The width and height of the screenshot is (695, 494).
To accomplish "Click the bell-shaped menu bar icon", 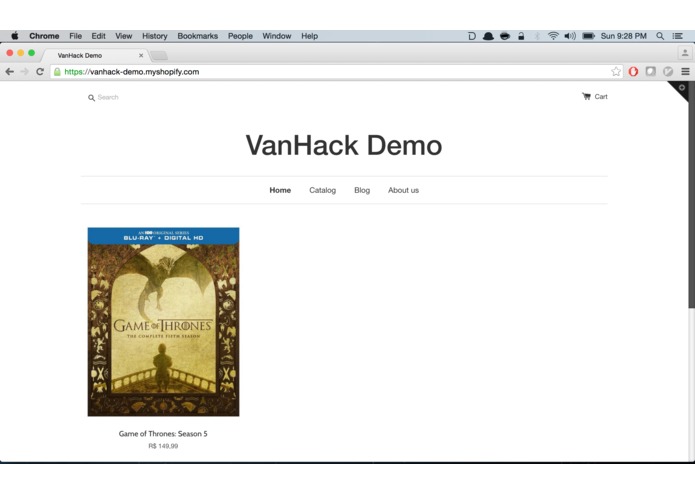I will pyautogui.click(x=488, y=36).
